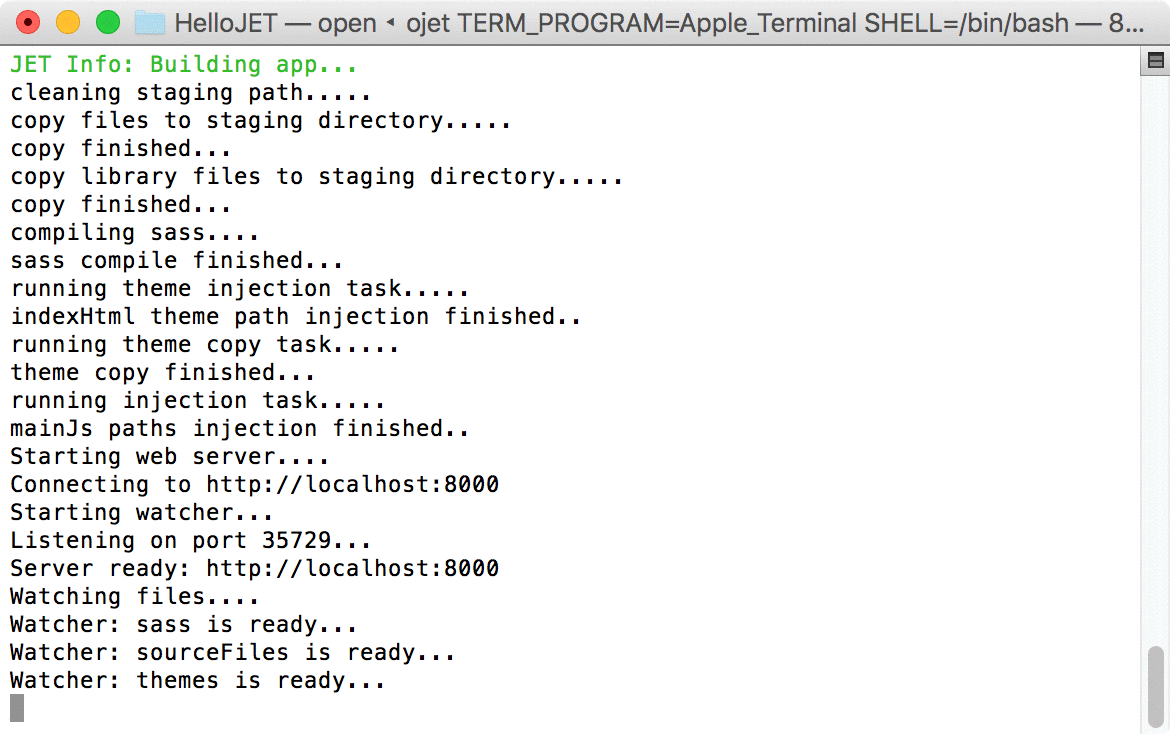Click the green zoom window button
1170x734 pixels.
click(108, 22)
